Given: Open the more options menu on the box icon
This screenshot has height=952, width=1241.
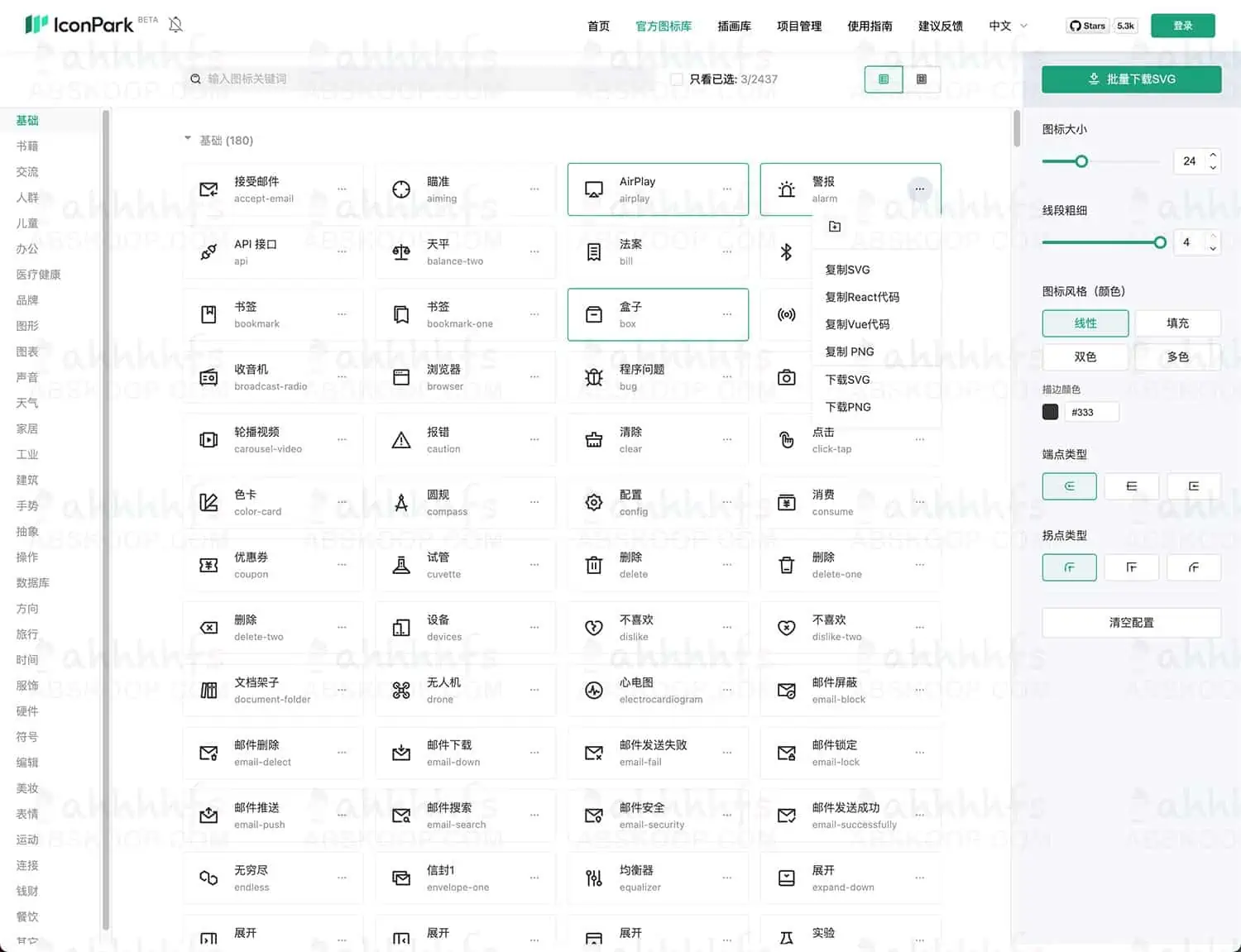Looking at the screenshot, I should [x=727, y=314].
